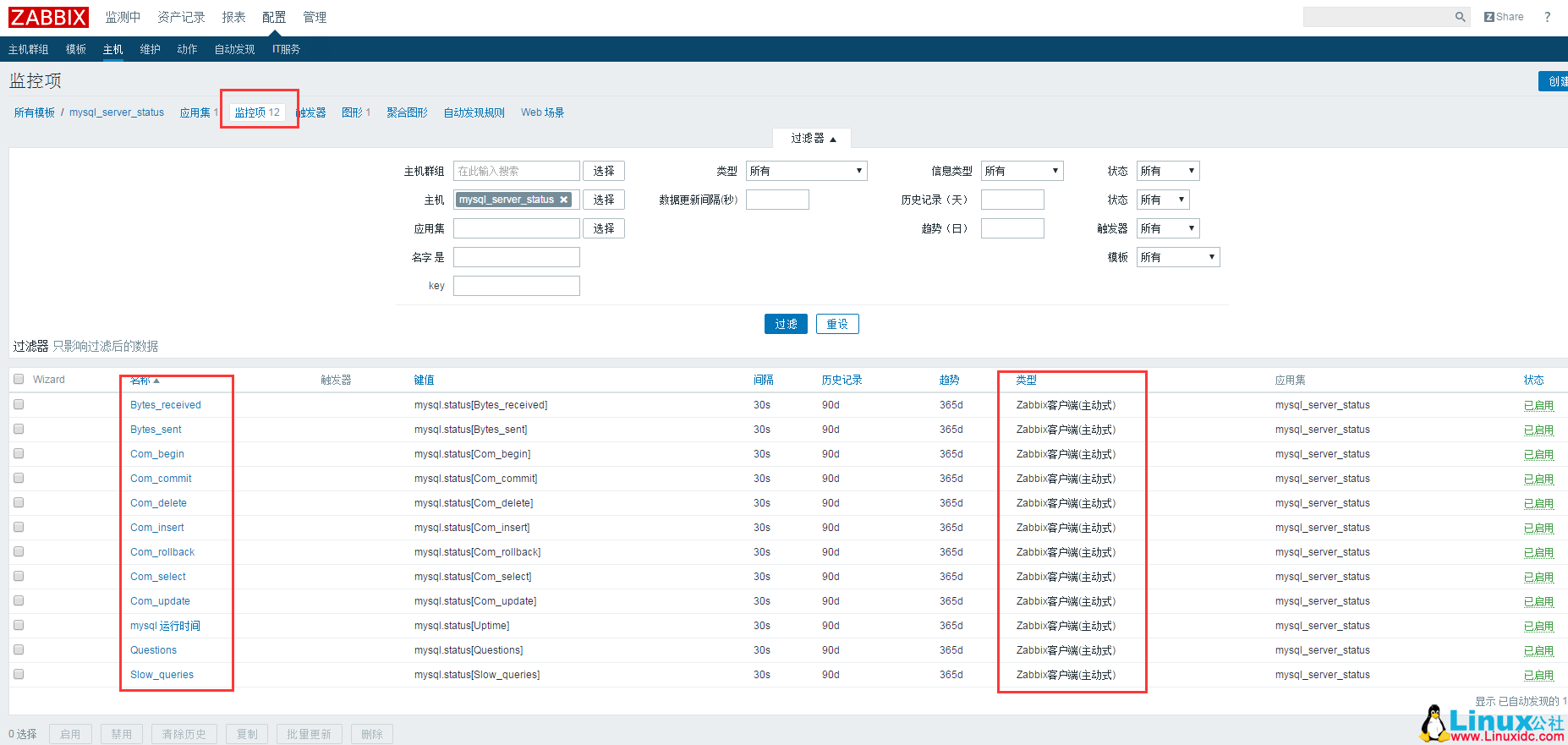Check the Com_commit row checkbox
This screenshot has width=1568, height=745.
tap(19, 478)
